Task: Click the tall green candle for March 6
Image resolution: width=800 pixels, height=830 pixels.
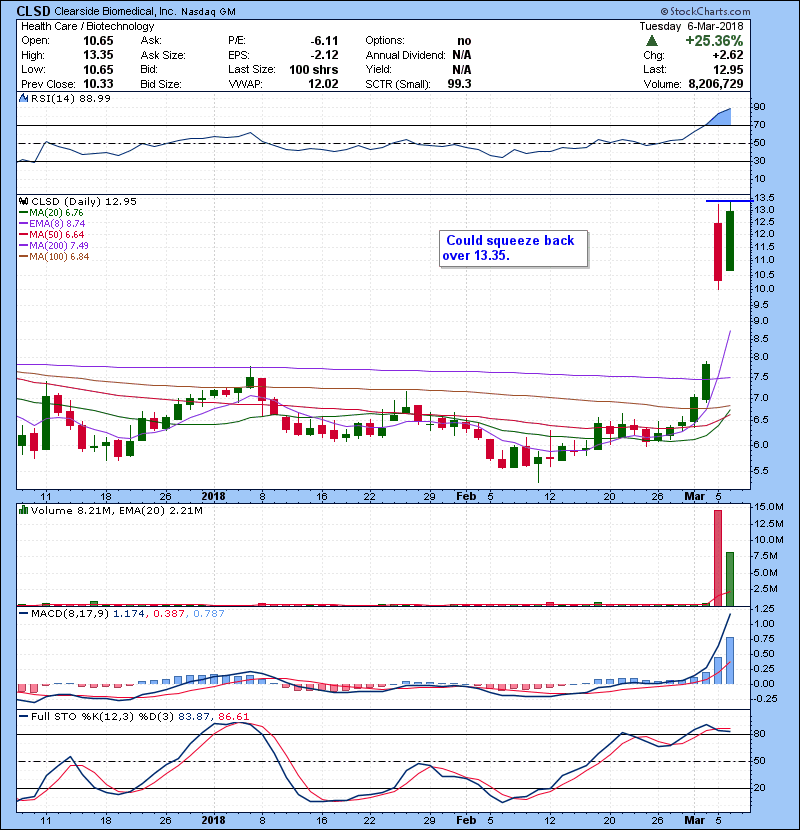Action: coord(730,241)
